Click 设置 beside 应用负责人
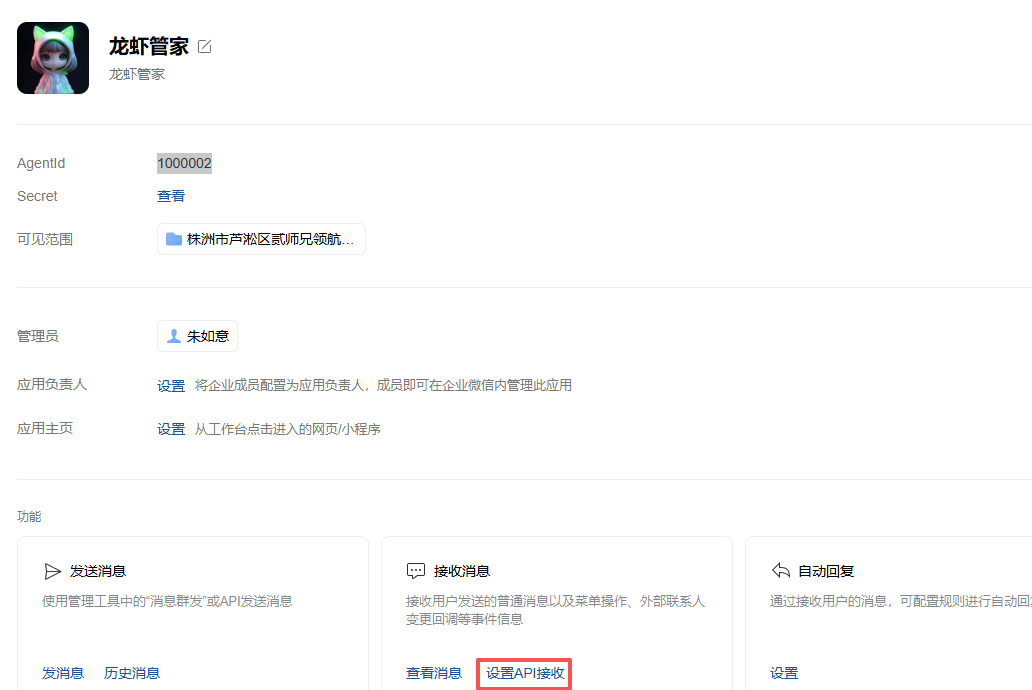 (171, 384)
